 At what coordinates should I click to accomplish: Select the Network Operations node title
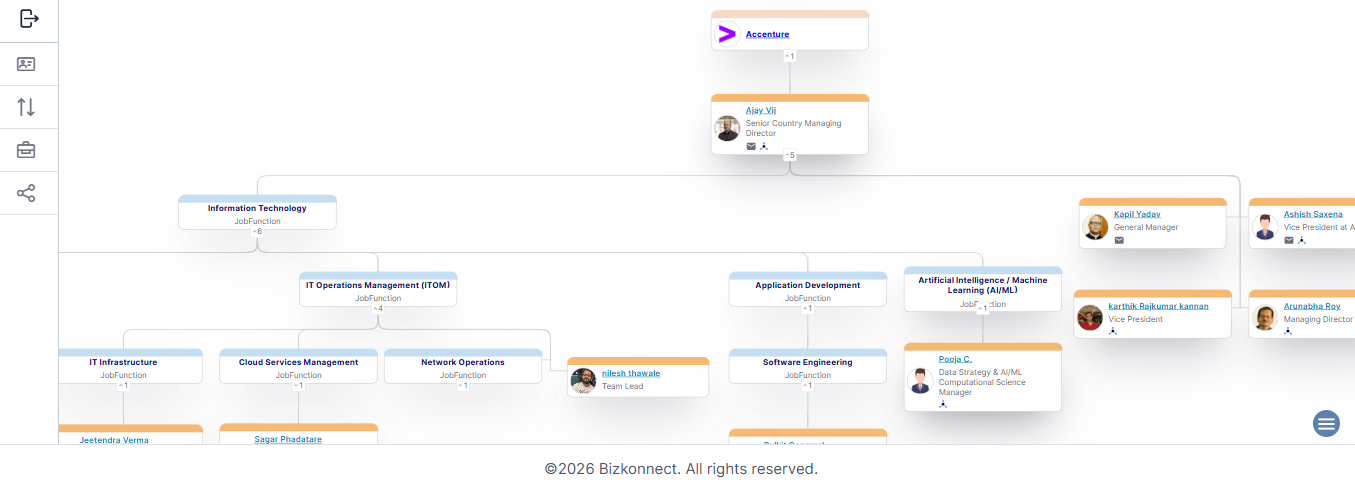pyautogui.click(x=462, y=362)
